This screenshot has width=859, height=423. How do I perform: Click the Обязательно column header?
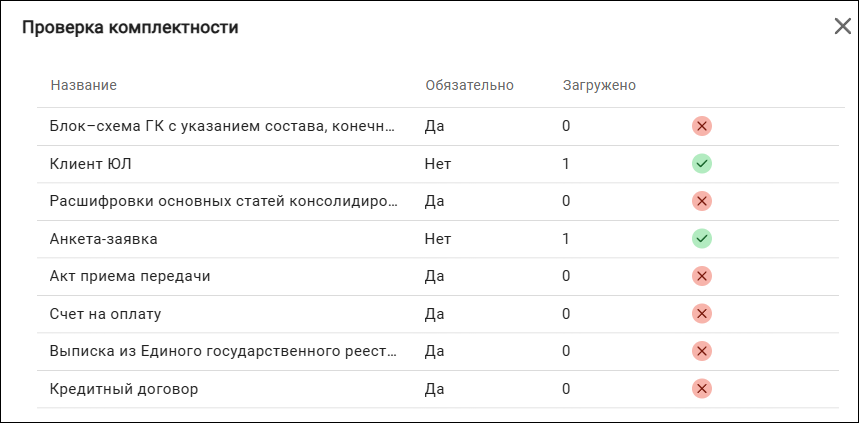tap(469, 86)
